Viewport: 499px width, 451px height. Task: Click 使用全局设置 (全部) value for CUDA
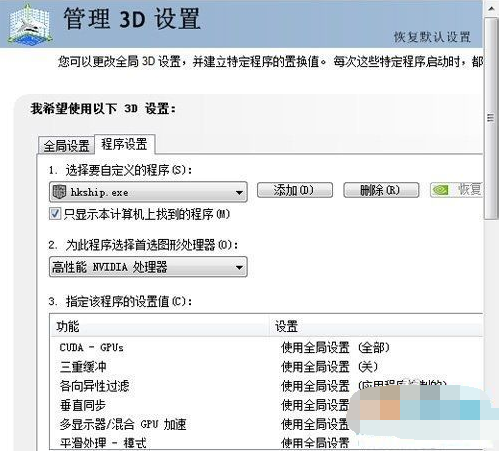point(335,348)
